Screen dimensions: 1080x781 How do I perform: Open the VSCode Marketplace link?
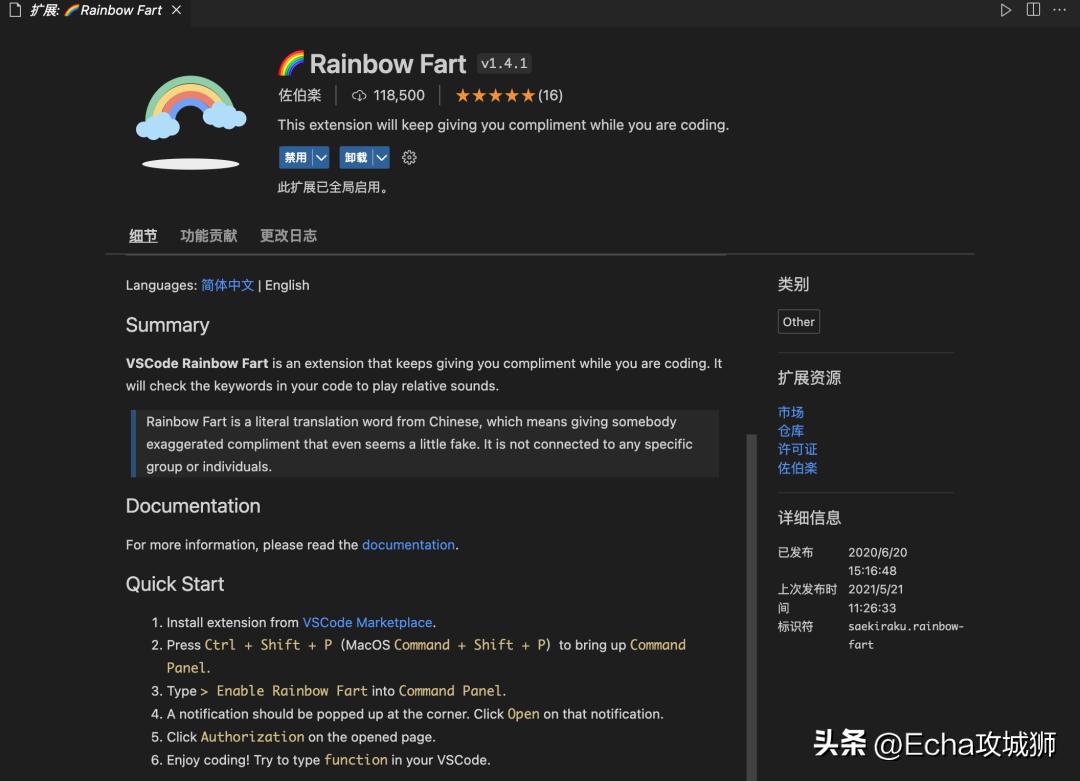tap(367, 622)
